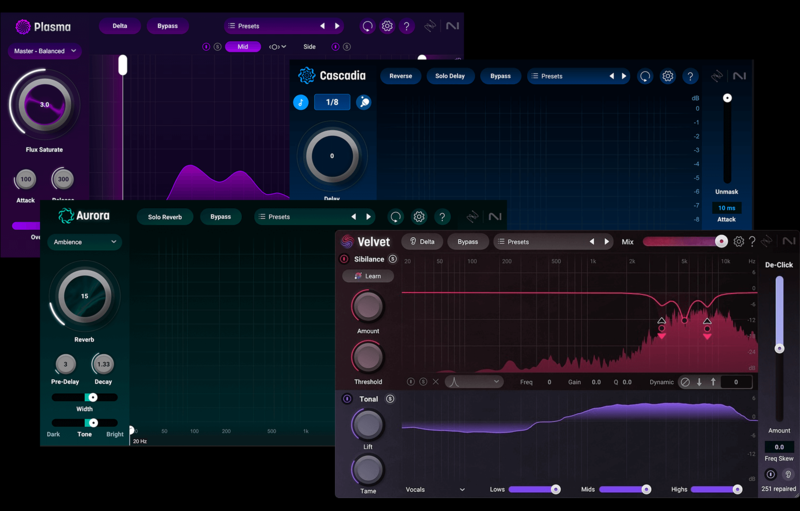Image resolution: width=800 pixels, height=511 pixels.
Task: Go to previous preset in Cascadia
Action: [x=612, y=76]
